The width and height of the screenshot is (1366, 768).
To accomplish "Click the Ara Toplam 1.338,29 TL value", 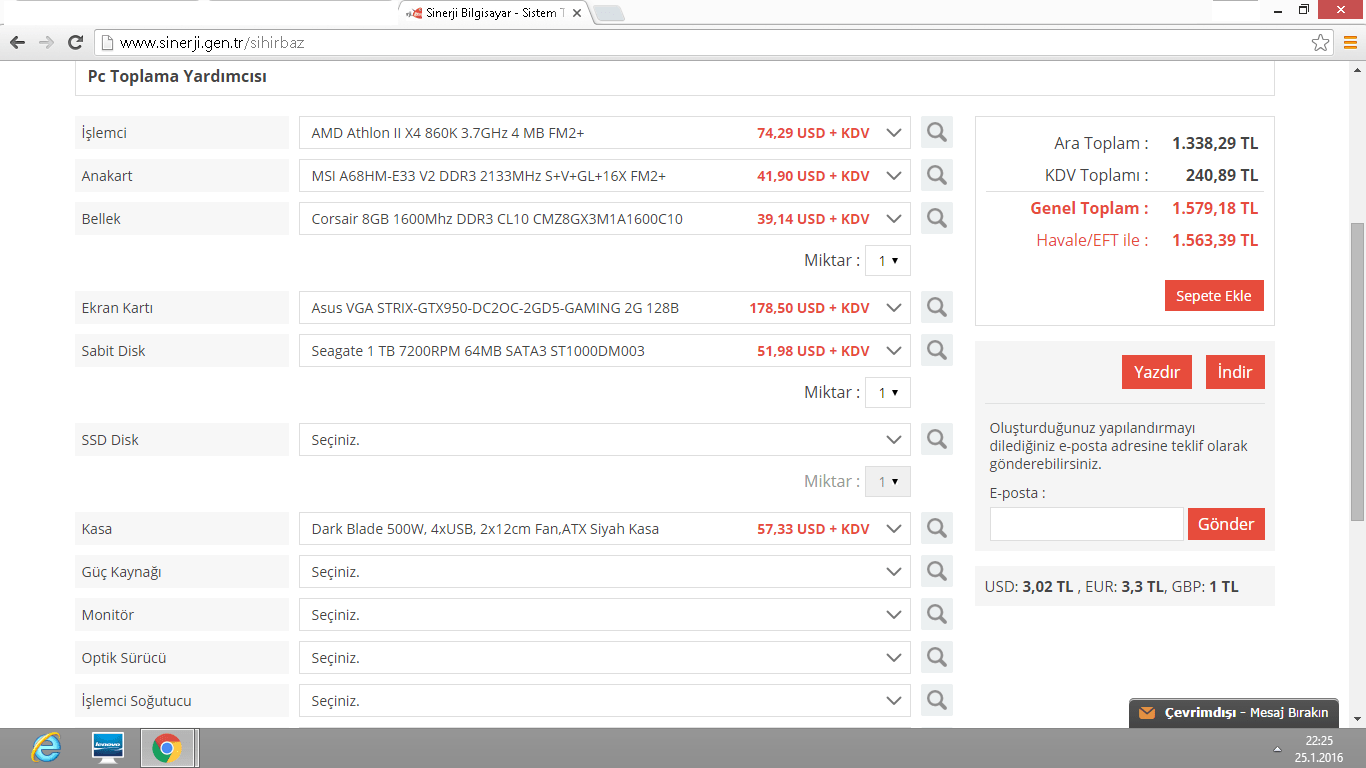I will [x=1215, y=143].
